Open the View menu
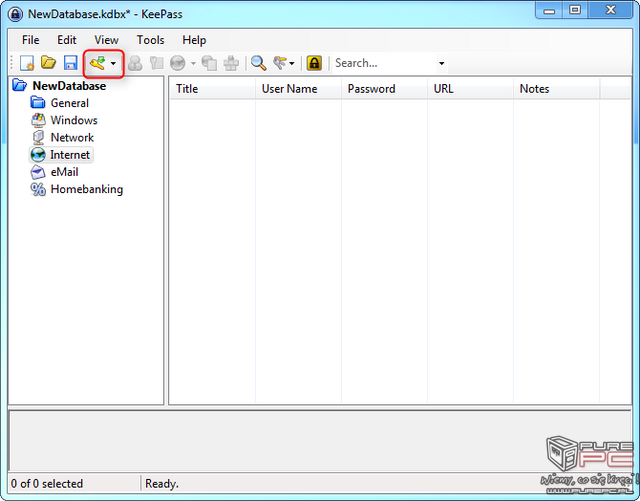The image size is (640, 501). (x=106, y=40)
